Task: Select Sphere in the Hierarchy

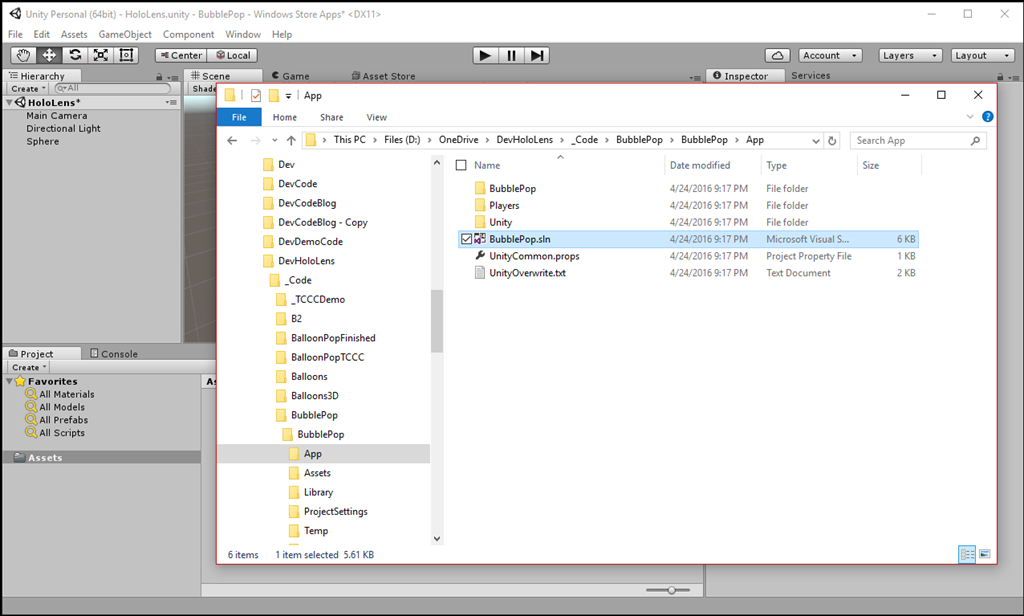Action: coord(42,141)
